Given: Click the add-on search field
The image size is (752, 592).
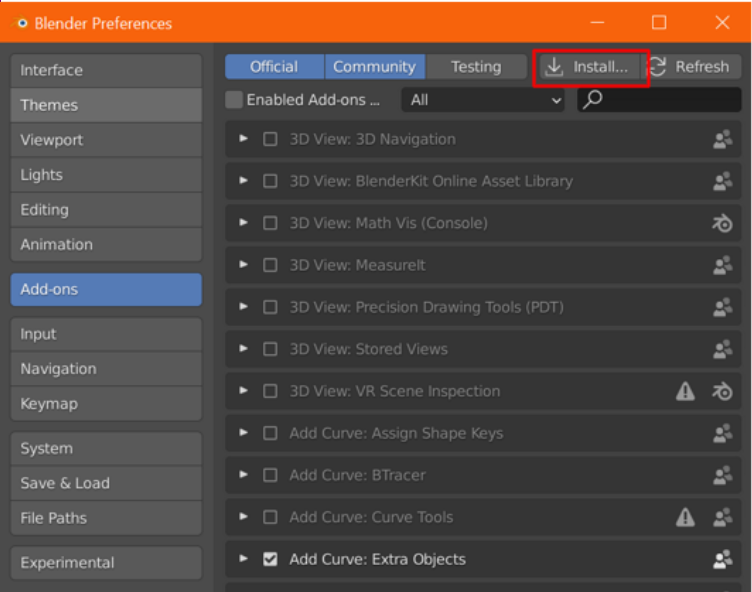Looking at the screenshot, I should click(x=659, y=100).
